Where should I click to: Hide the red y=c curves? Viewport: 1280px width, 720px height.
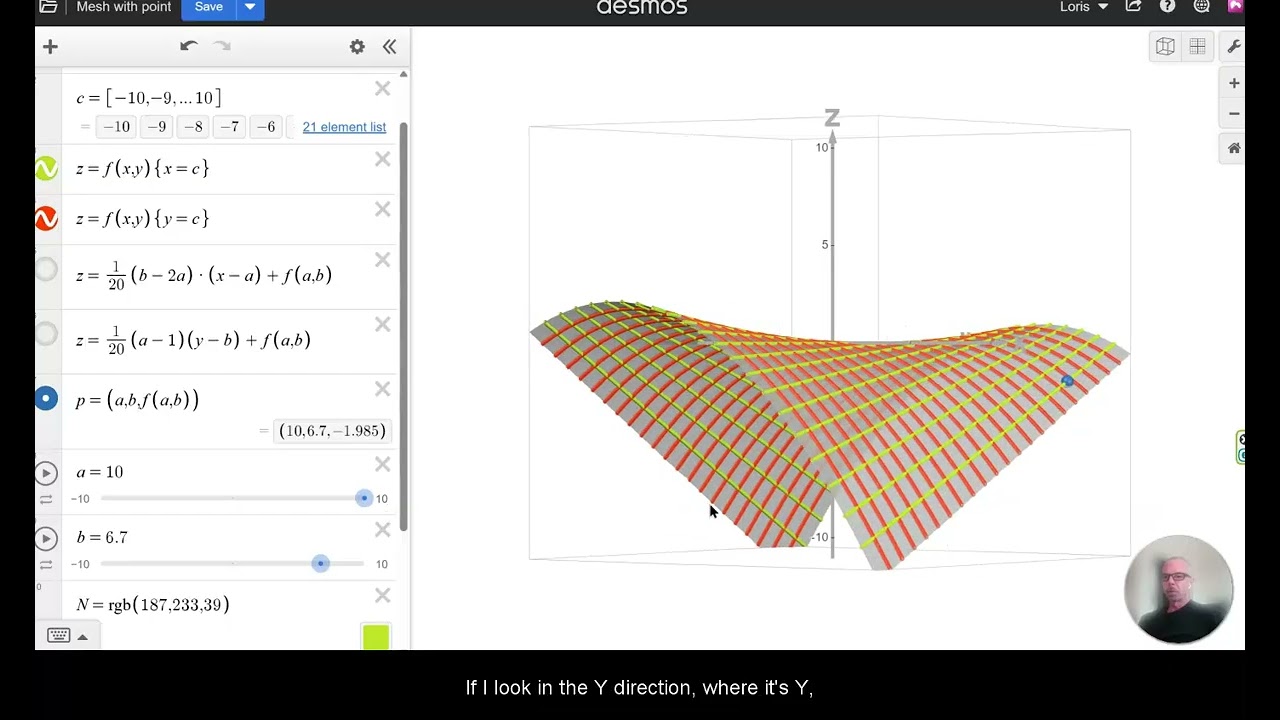click(x=46, y=218)
